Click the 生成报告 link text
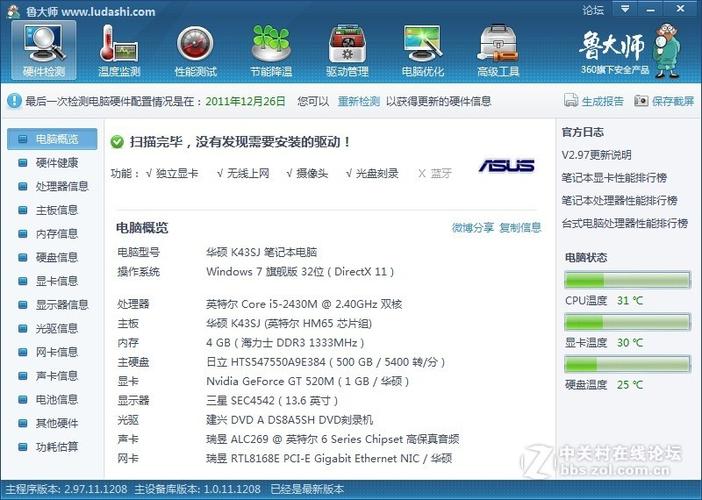Viewport: 702px width, 500px height. pos(603,101)
